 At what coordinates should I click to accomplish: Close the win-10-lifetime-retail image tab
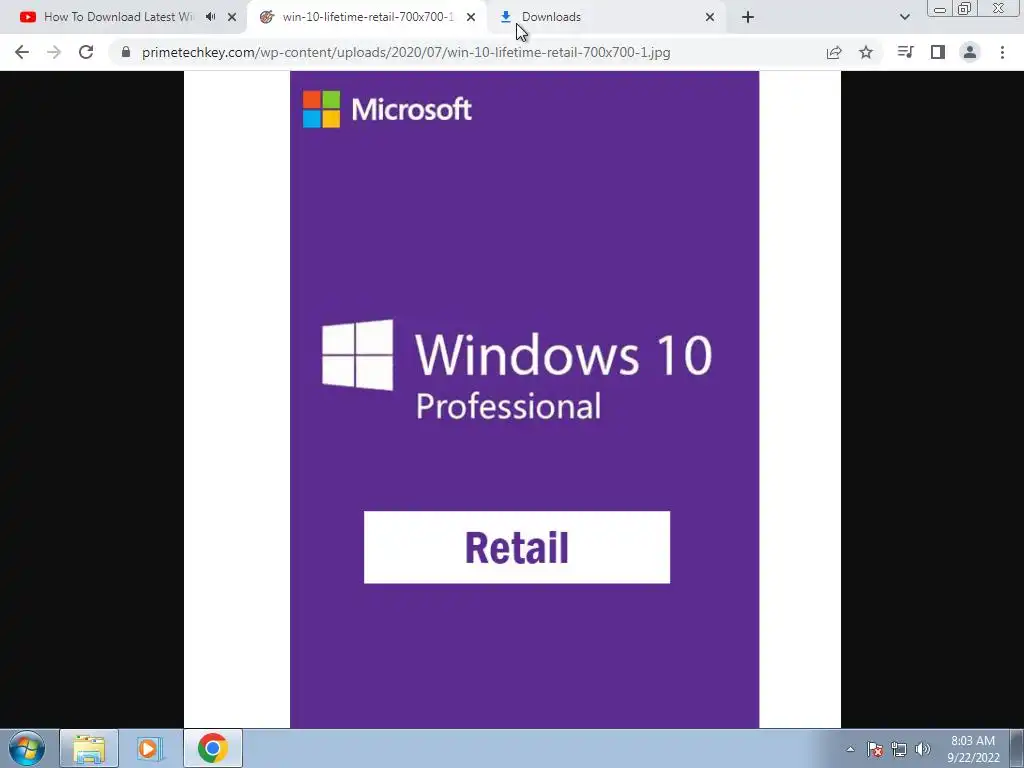(x=471, y=17)
